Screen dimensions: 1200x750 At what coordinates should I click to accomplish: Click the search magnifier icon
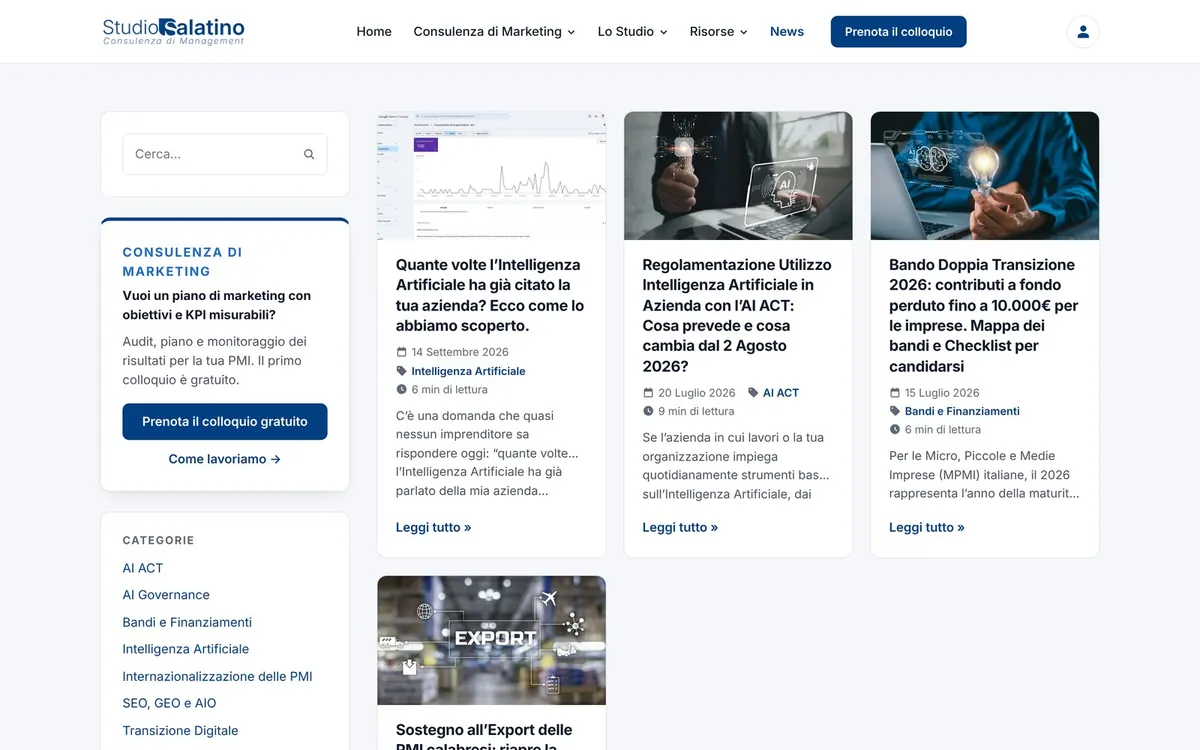309,154
